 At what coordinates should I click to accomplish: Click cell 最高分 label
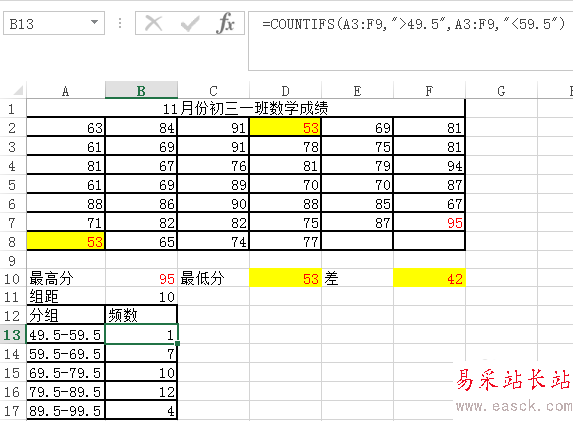pos(66,278)
